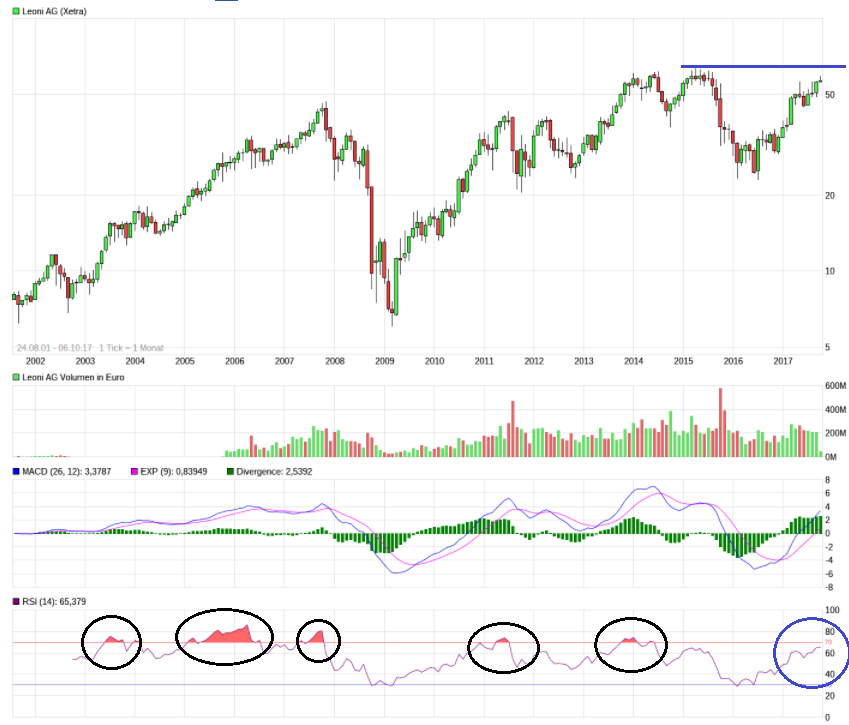Click the magenta EXP legend swatch

tap(134, 472)
